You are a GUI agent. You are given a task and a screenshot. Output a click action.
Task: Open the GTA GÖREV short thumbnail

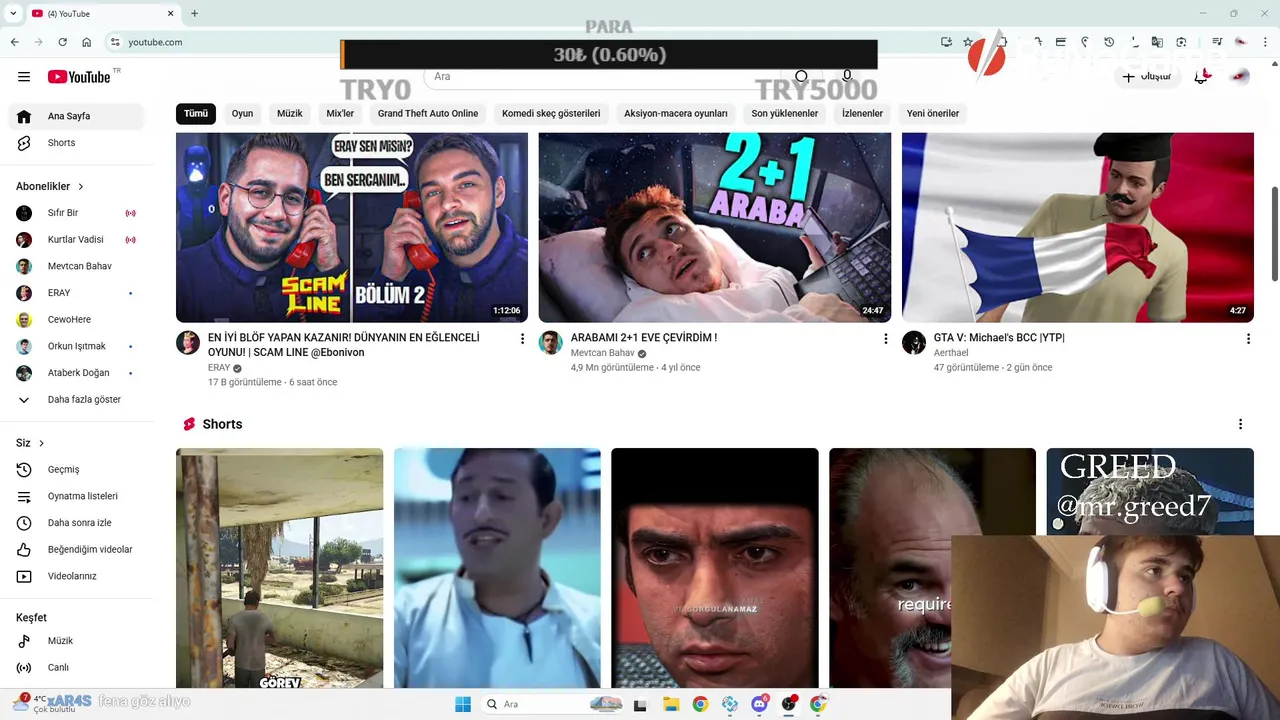tap(279, 568)
